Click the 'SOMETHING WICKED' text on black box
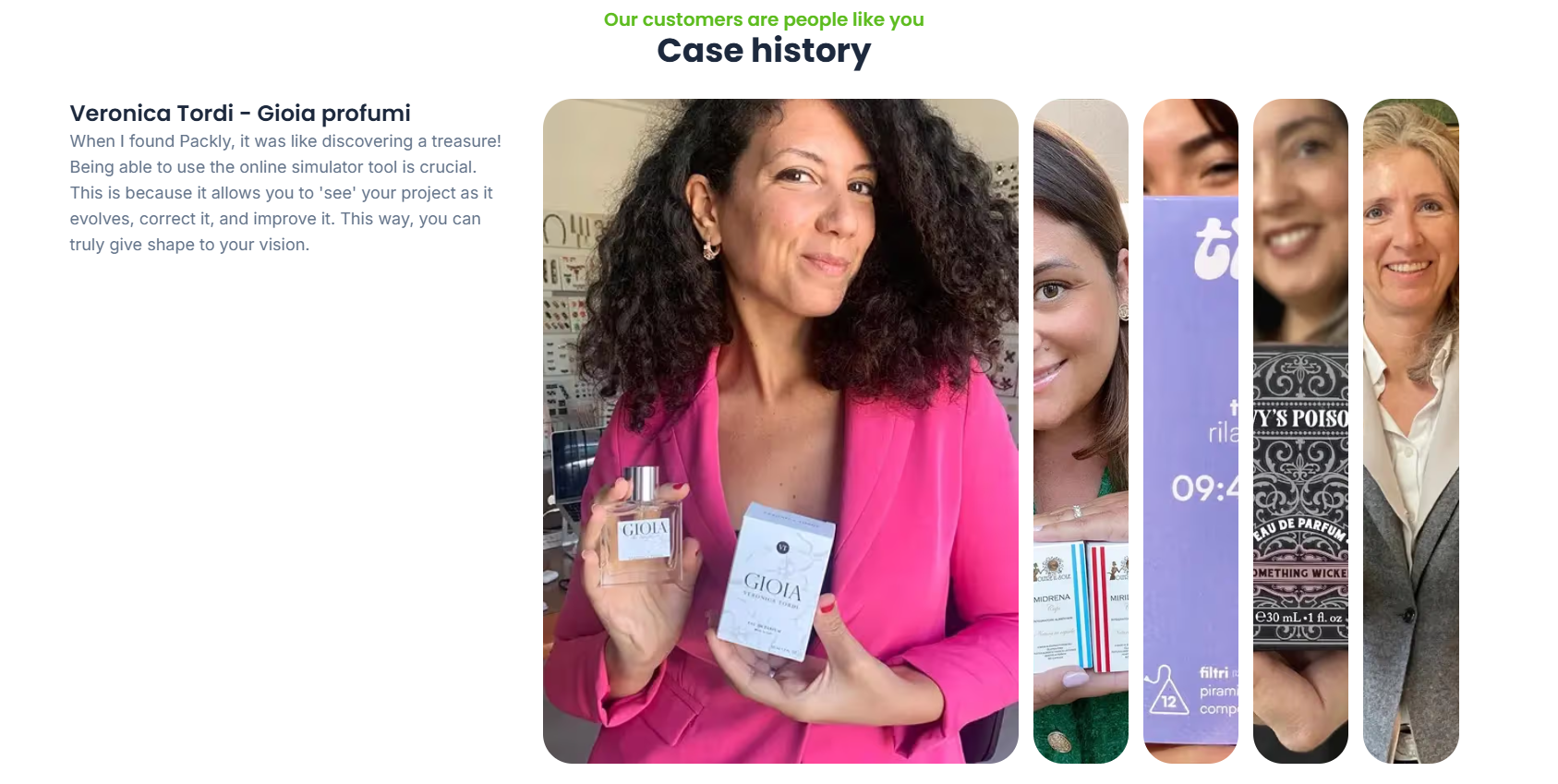 point(1300,573)
